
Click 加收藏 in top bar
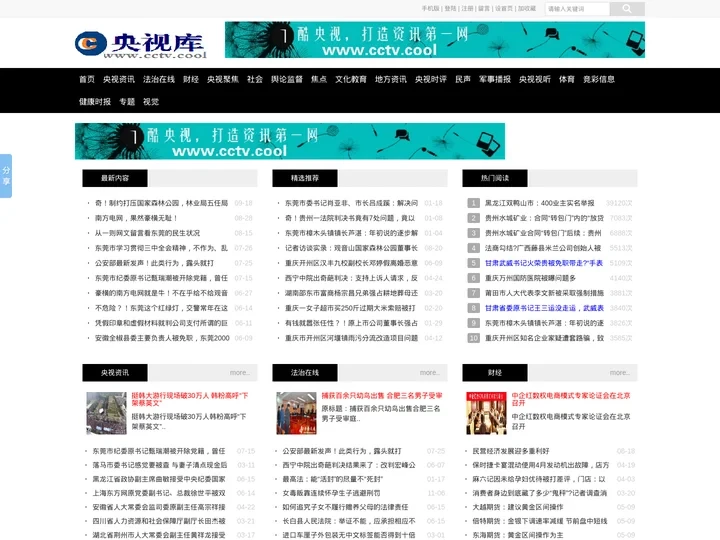pyautogui.click(x=527, y=8)
